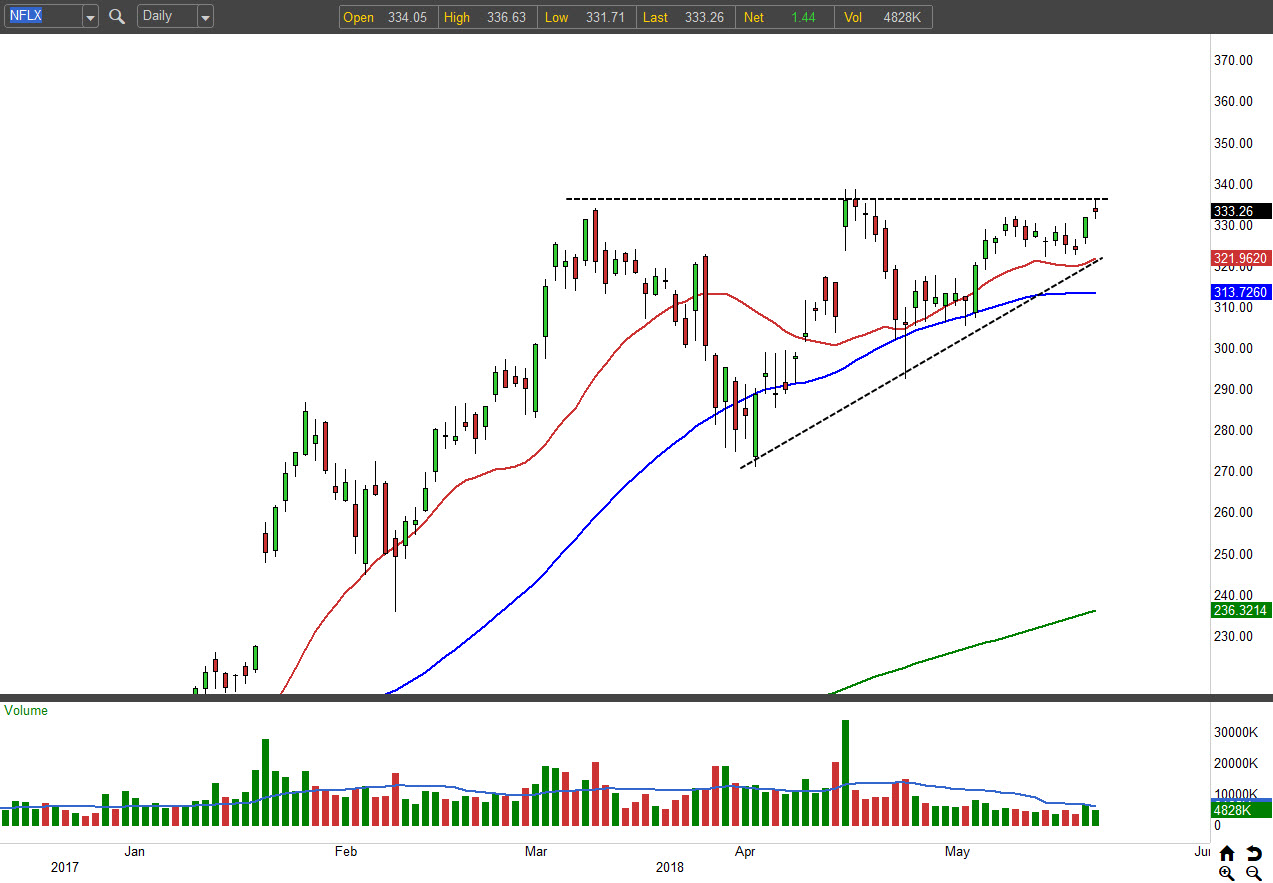Viewport: 1273px width, 883px height.
Task: Click the 290.00 price axis label
Action: tap(1233, 389)
